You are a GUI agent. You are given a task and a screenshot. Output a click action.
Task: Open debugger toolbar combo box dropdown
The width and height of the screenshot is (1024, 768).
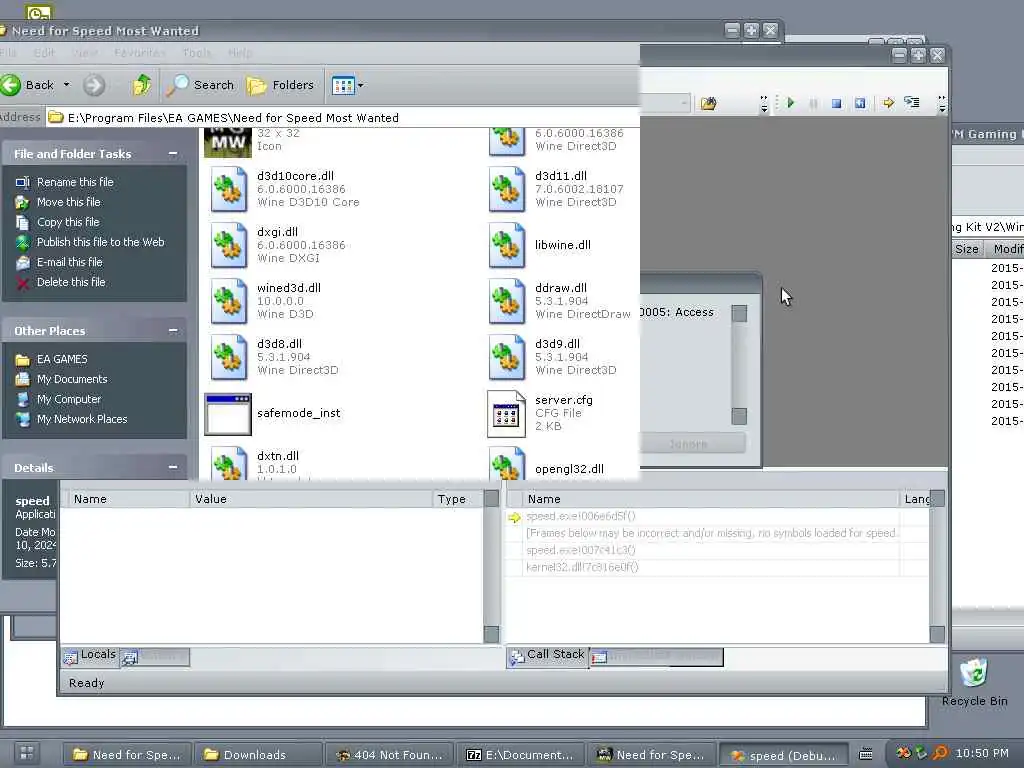click(x=684, y=103)
